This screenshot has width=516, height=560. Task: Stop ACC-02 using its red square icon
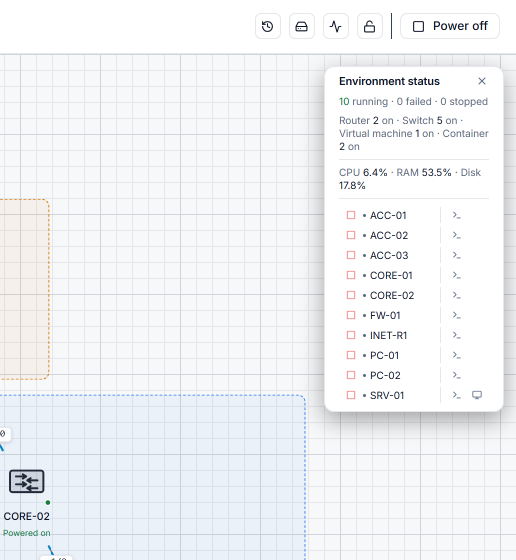tap(351, 235)
